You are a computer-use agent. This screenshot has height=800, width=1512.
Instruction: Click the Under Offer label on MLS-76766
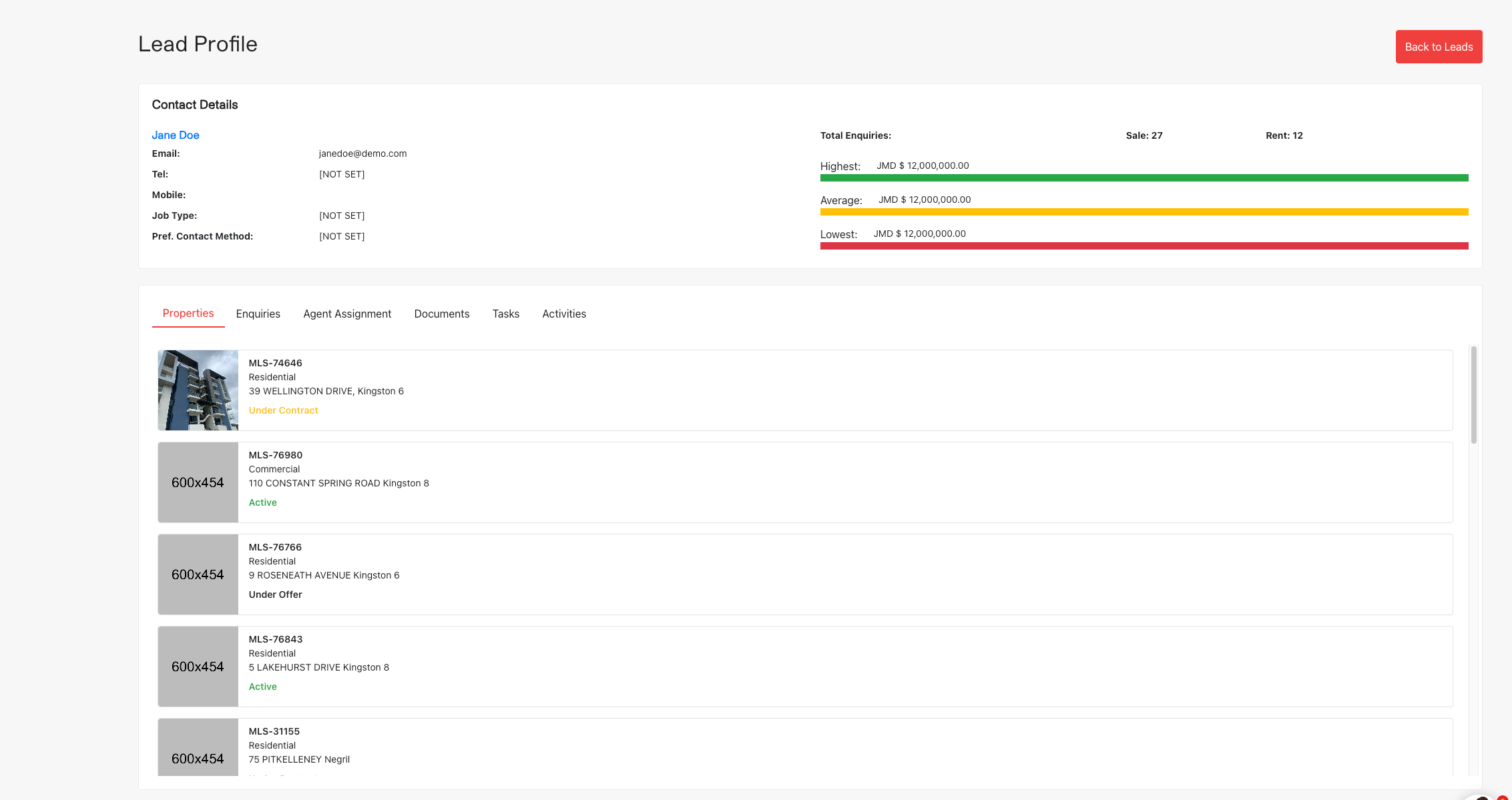click(275, 594)
